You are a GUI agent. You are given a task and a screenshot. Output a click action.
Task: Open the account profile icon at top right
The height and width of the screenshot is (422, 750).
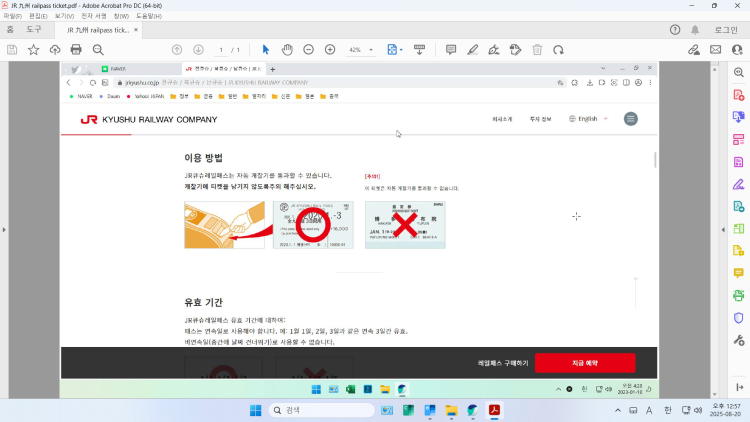pyautogui.click(x=737, y=50)
